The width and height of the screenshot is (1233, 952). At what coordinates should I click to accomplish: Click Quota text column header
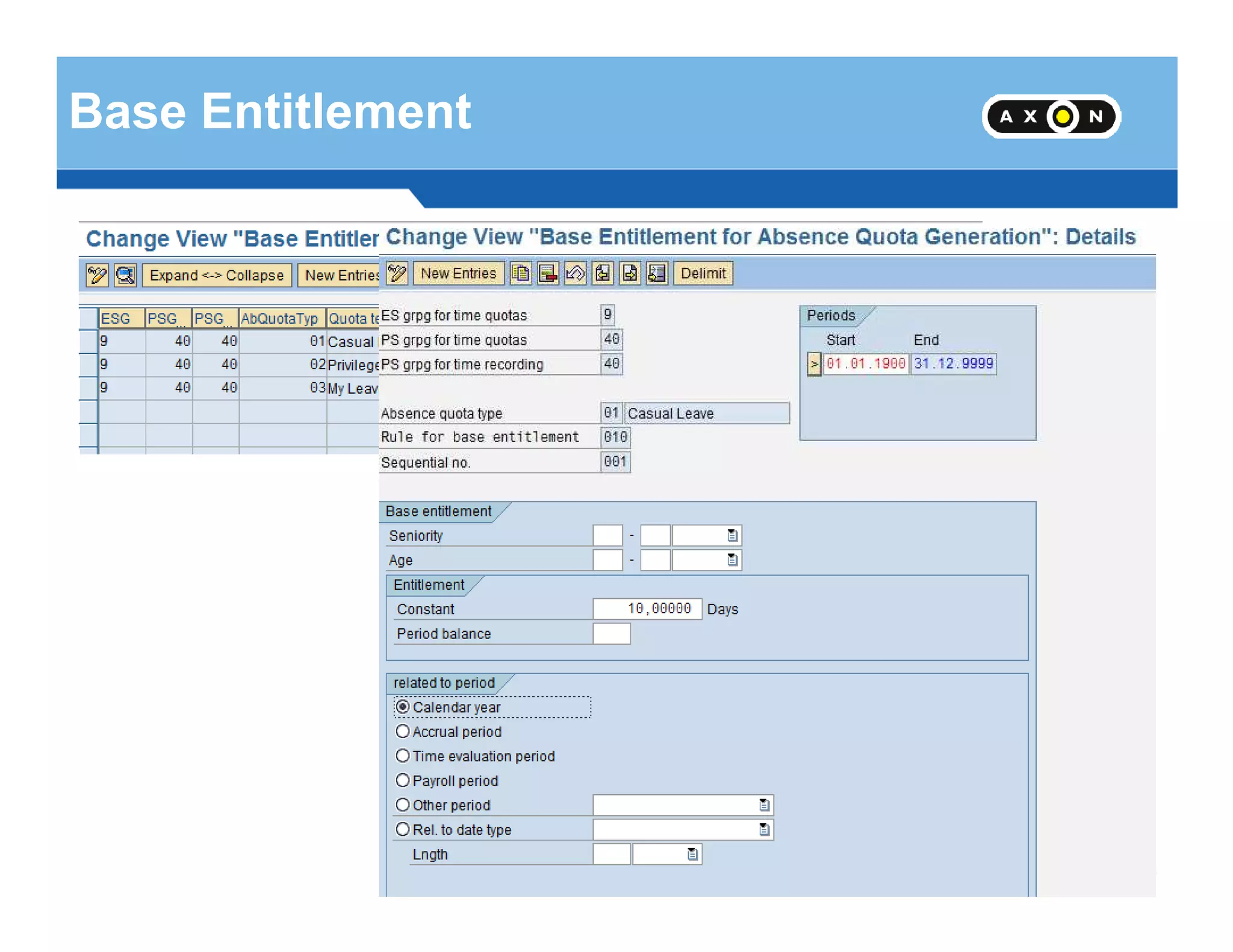point(353,318)
